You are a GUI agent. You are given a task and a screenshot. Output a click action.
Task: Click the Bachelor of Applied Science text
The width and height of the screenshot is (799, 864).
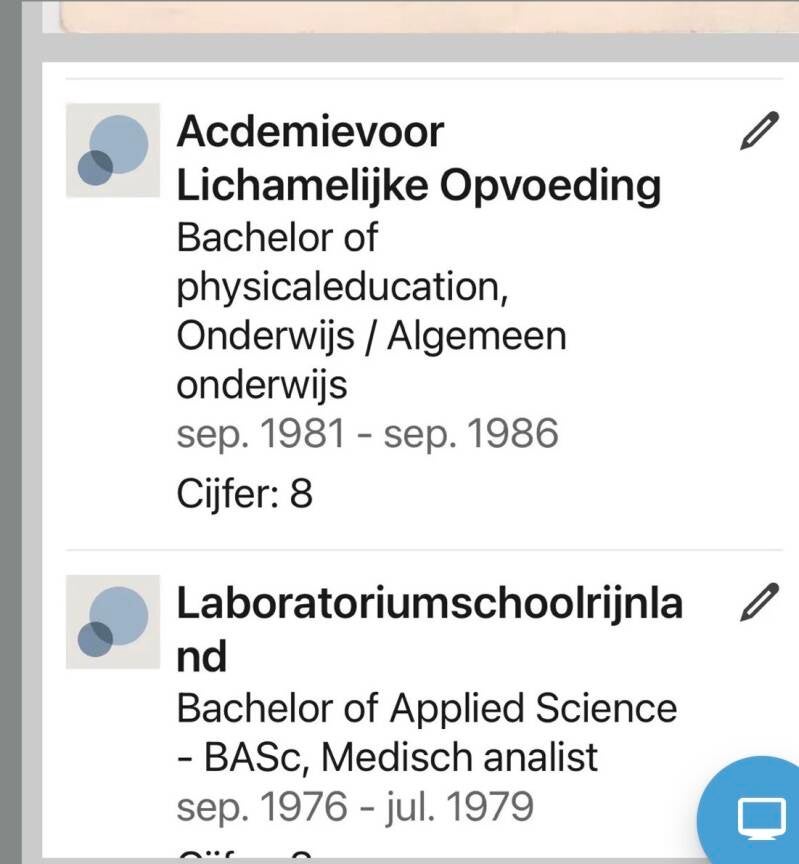(427, 708)
